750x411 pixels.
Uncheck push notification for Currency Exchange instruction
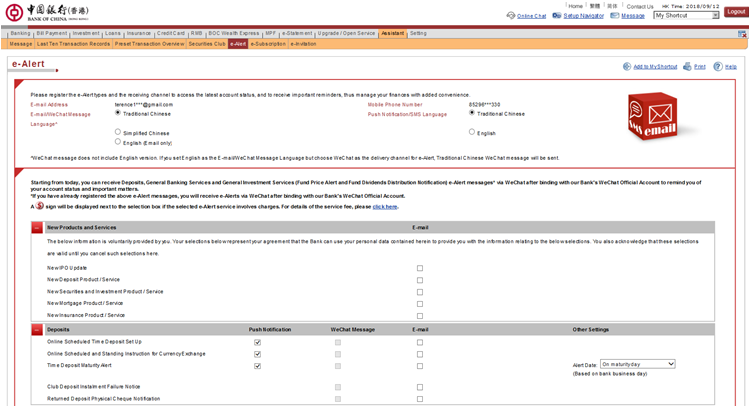coord(257,354)
